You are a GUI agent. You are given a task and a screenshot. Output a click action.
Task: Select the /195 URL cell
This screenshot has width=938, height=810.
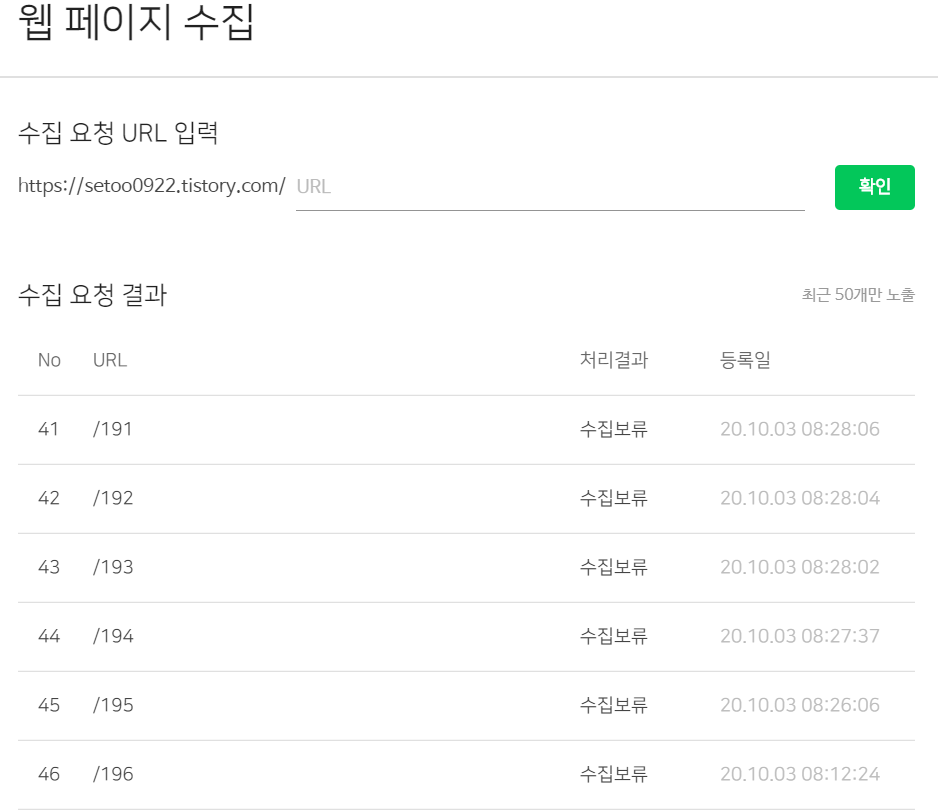coord(113,705)
